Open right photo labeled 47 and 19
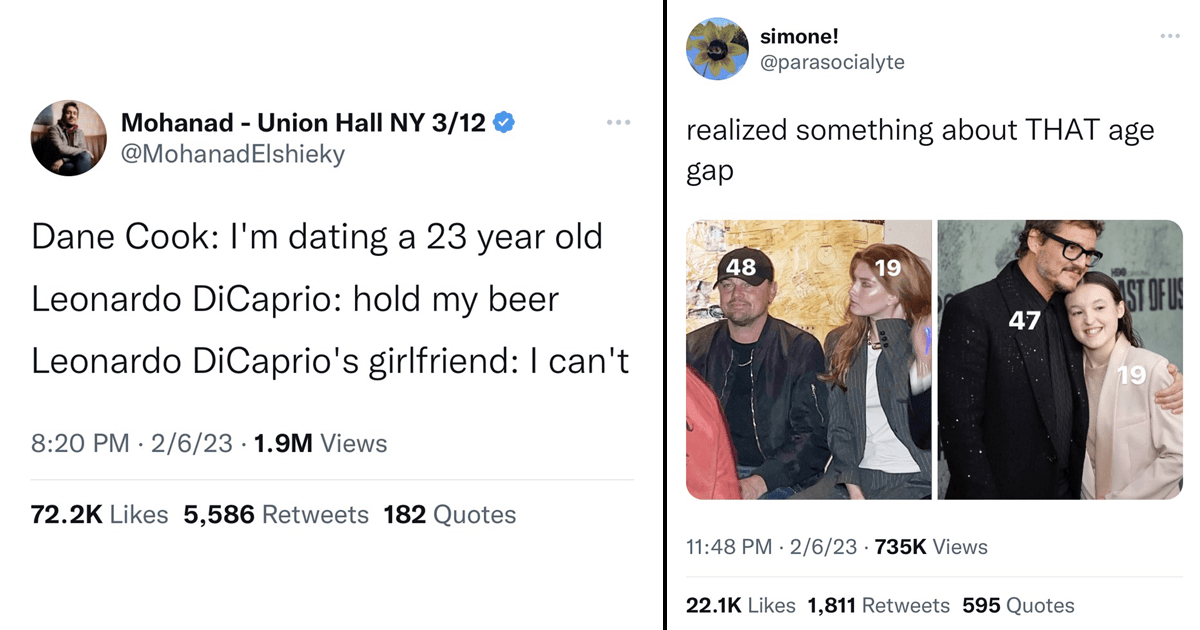The width and height of the screenshot is (1200, 630). pyautogui.click(x=1060, y=360)
